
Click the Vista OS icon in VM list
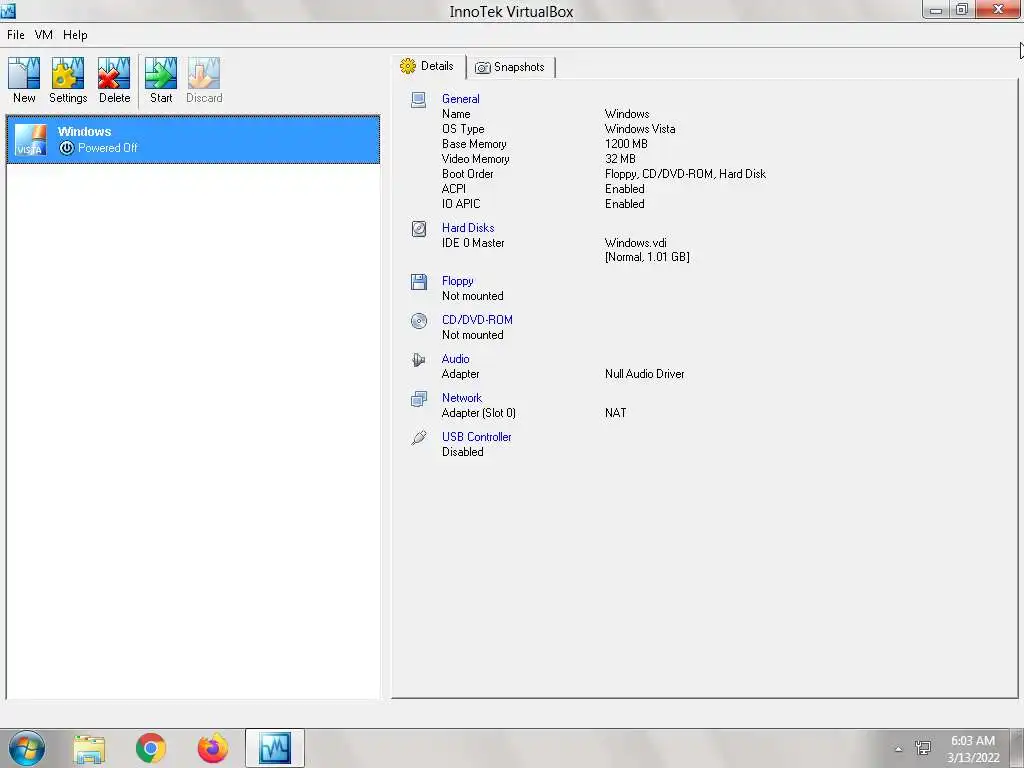[x=31, y=140]
